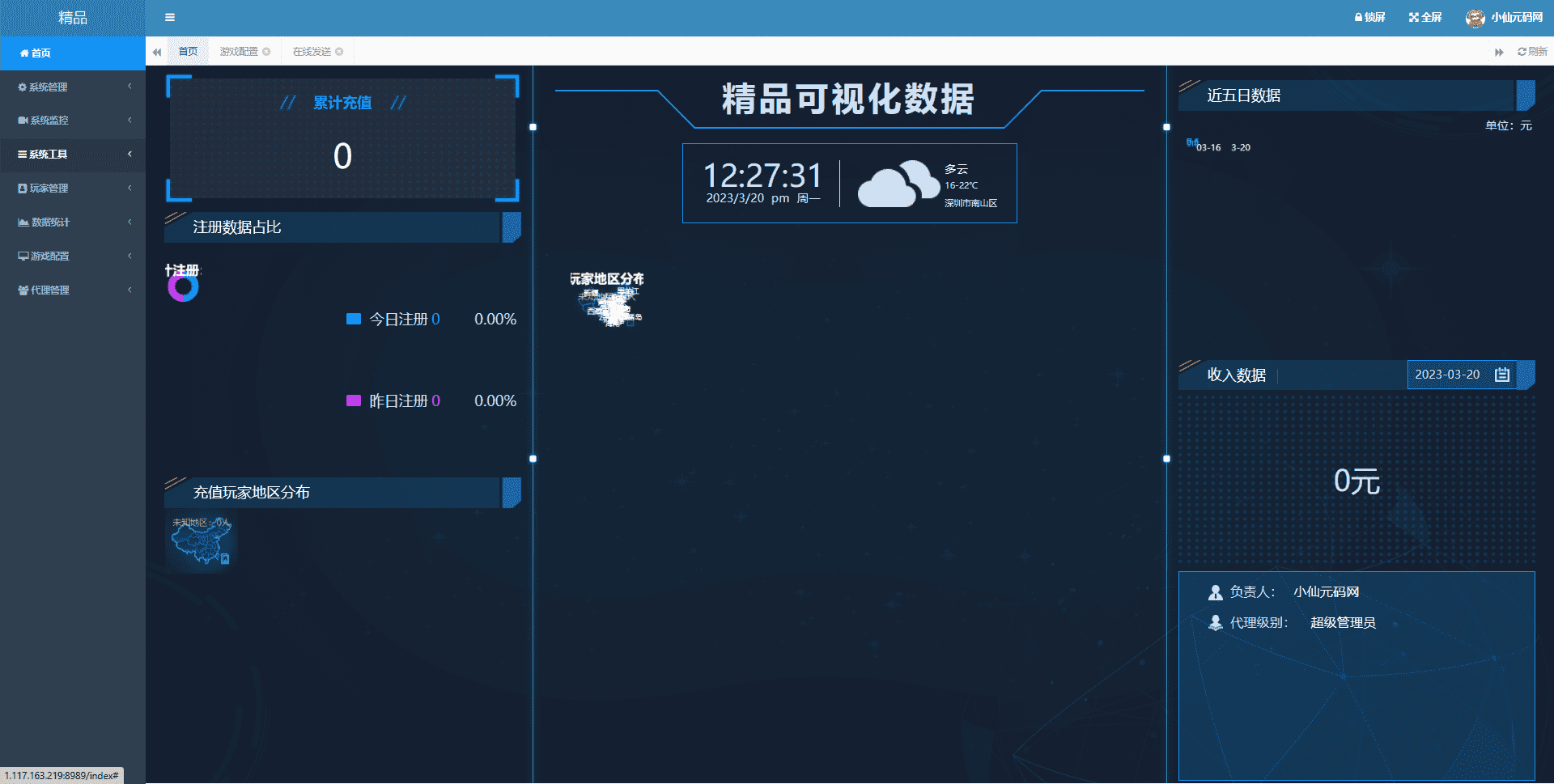Click the registration donut chart
Image resolution: width=1554 pixels, height=784 pixels.
click(x=184, y=287)
